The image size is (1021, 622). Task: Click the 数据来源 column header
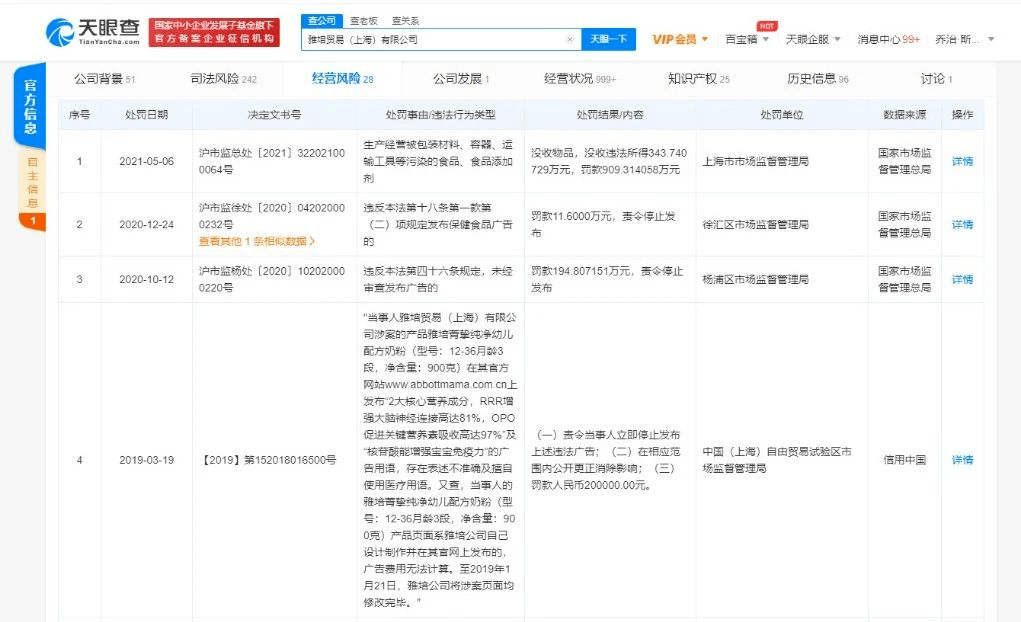point(904,115)
